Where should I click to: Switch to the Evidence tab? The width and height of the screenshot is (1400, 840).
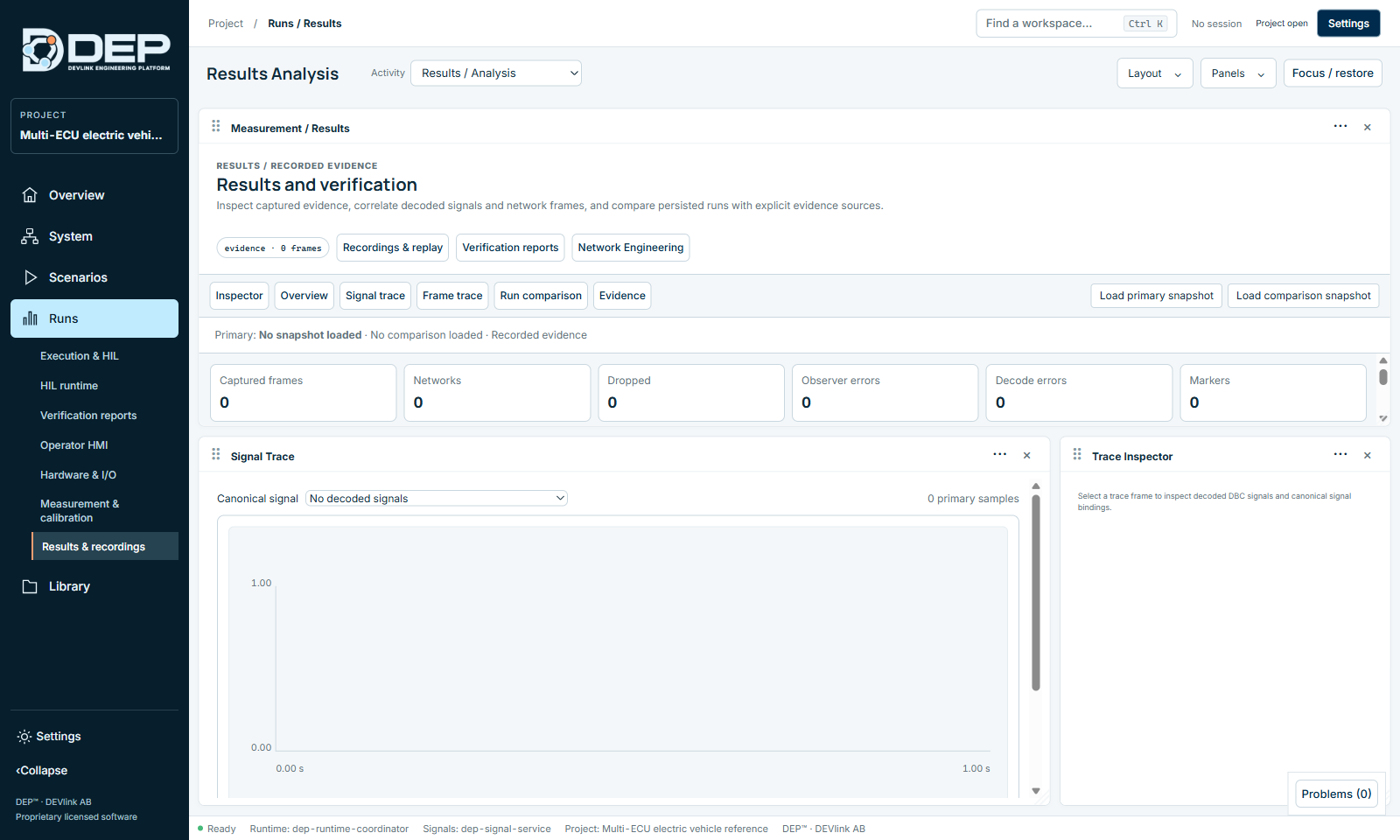622,296
